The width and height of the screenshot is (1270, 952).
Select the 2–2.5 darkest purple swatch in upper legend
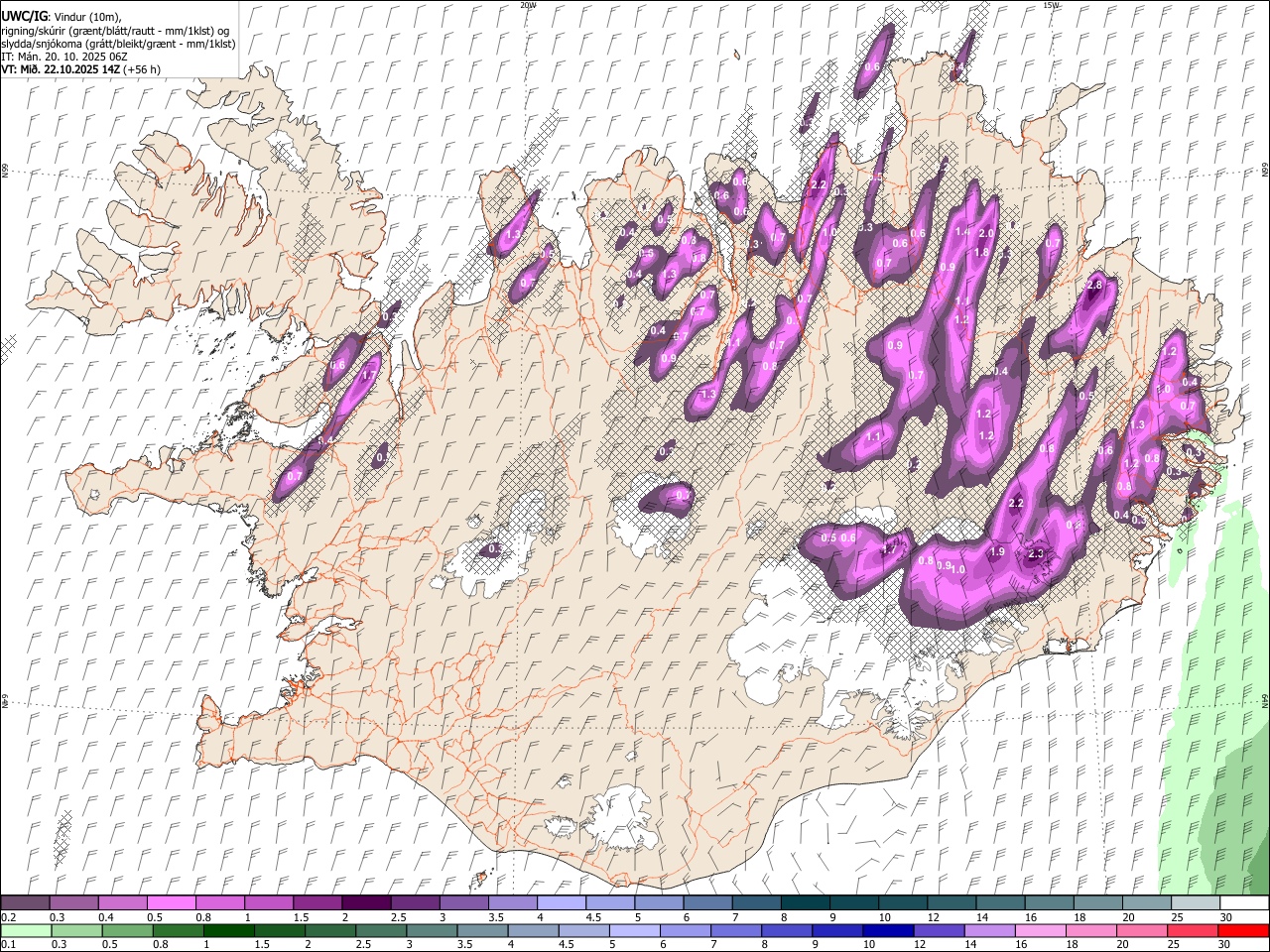click(366, 903)
